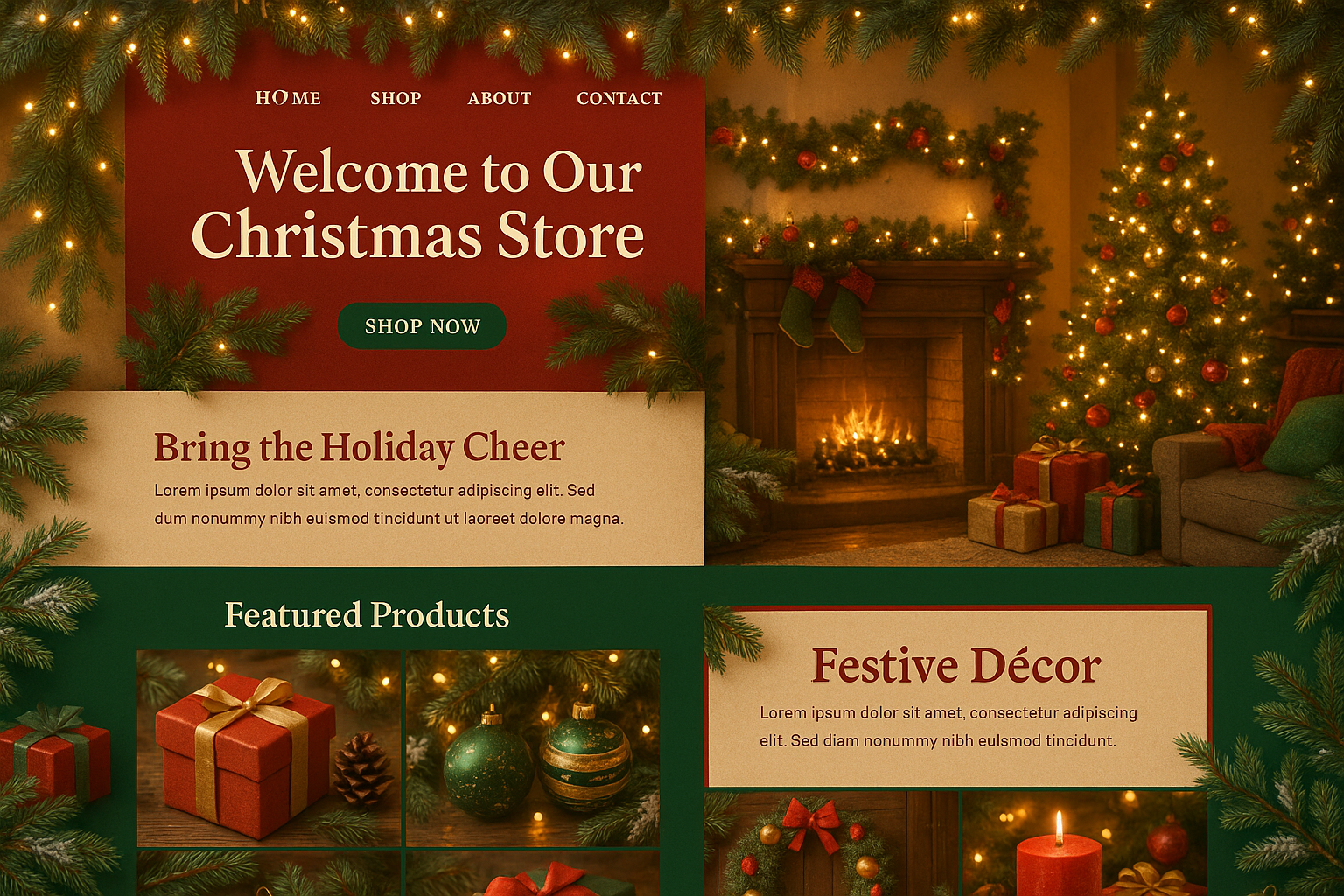1344x896 pixels.
Task: Click the Festive Décor title
Action: (x=955, y=666)
